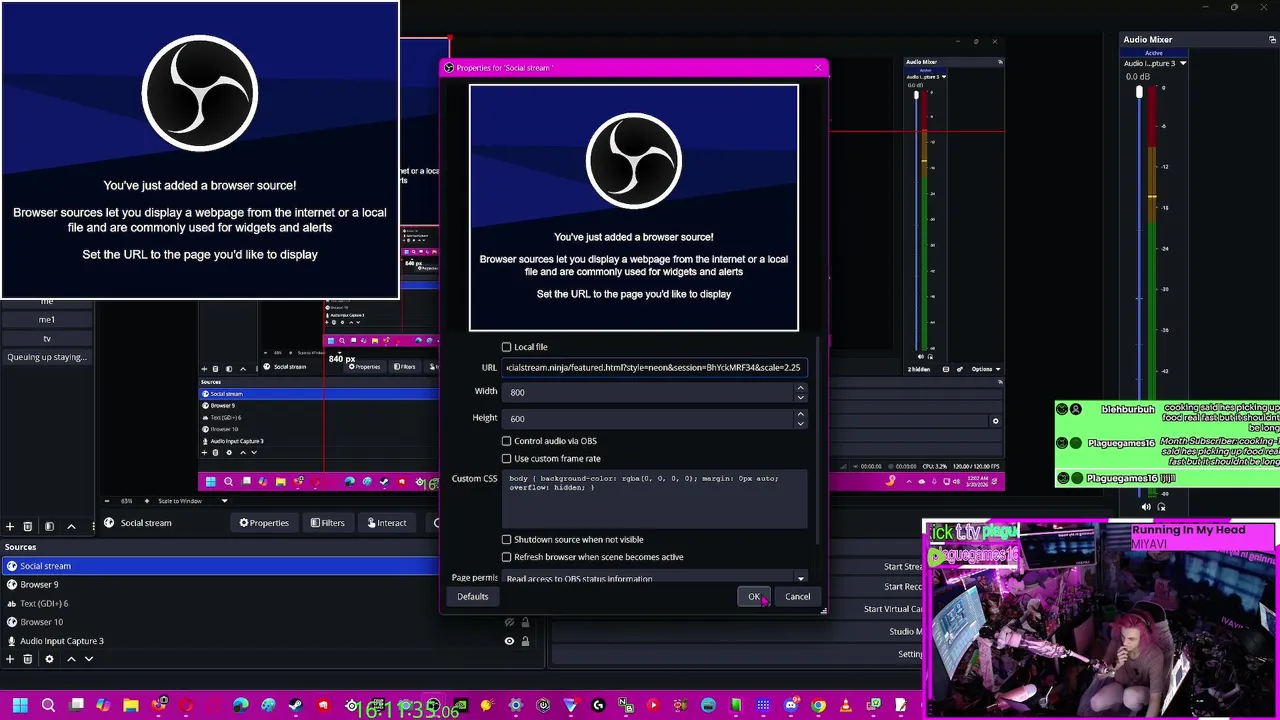The width and height of the screenshot is (1280, 720).
Task: Click into the URL field
Action: coord(653,368)
